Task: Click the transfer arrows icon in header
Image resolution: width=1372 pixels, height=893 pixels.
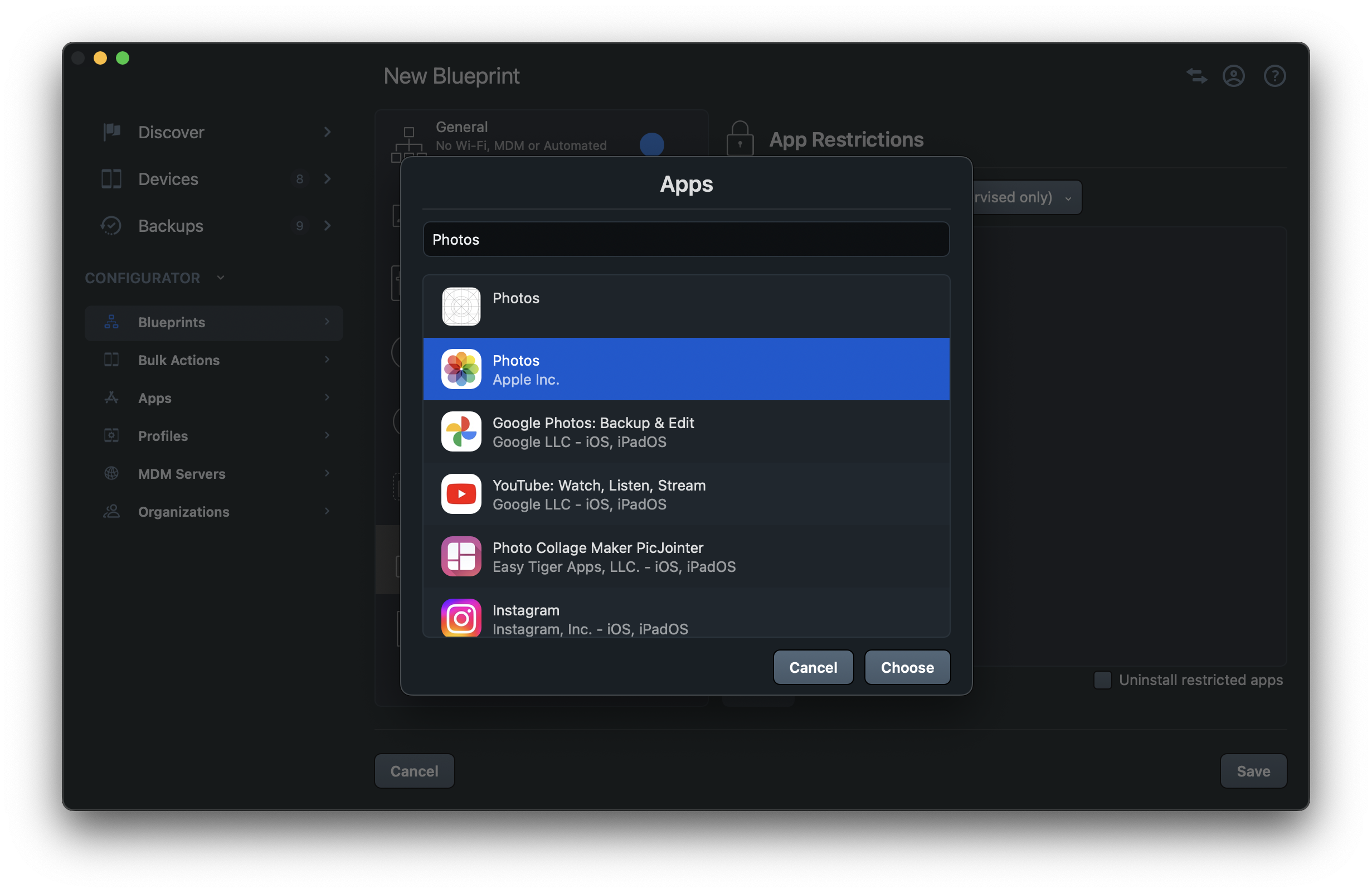Action: tap(1197, 75)
